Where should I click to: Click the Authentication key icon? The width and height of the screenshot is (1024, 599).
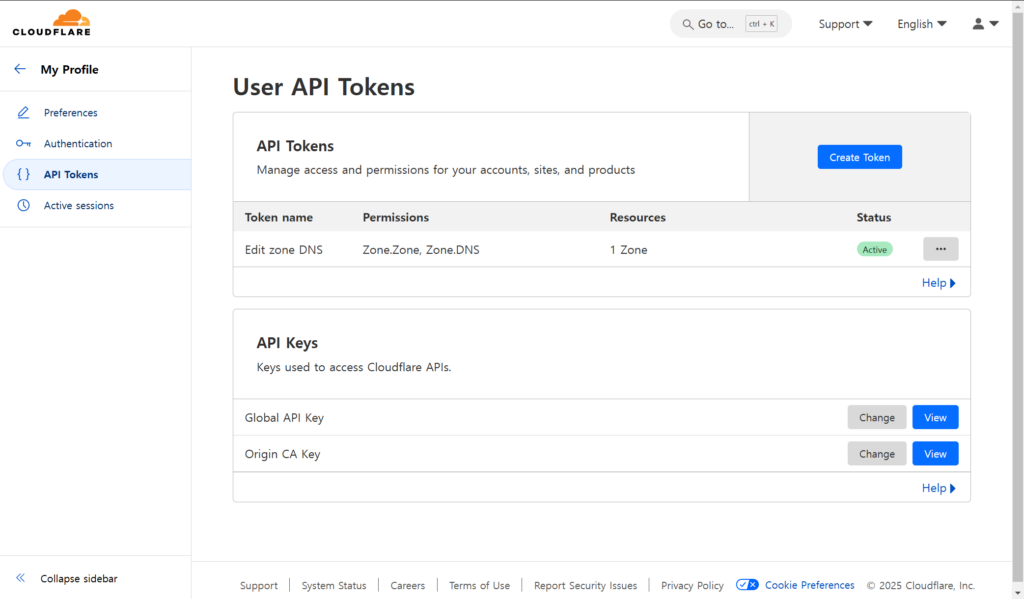24,144
